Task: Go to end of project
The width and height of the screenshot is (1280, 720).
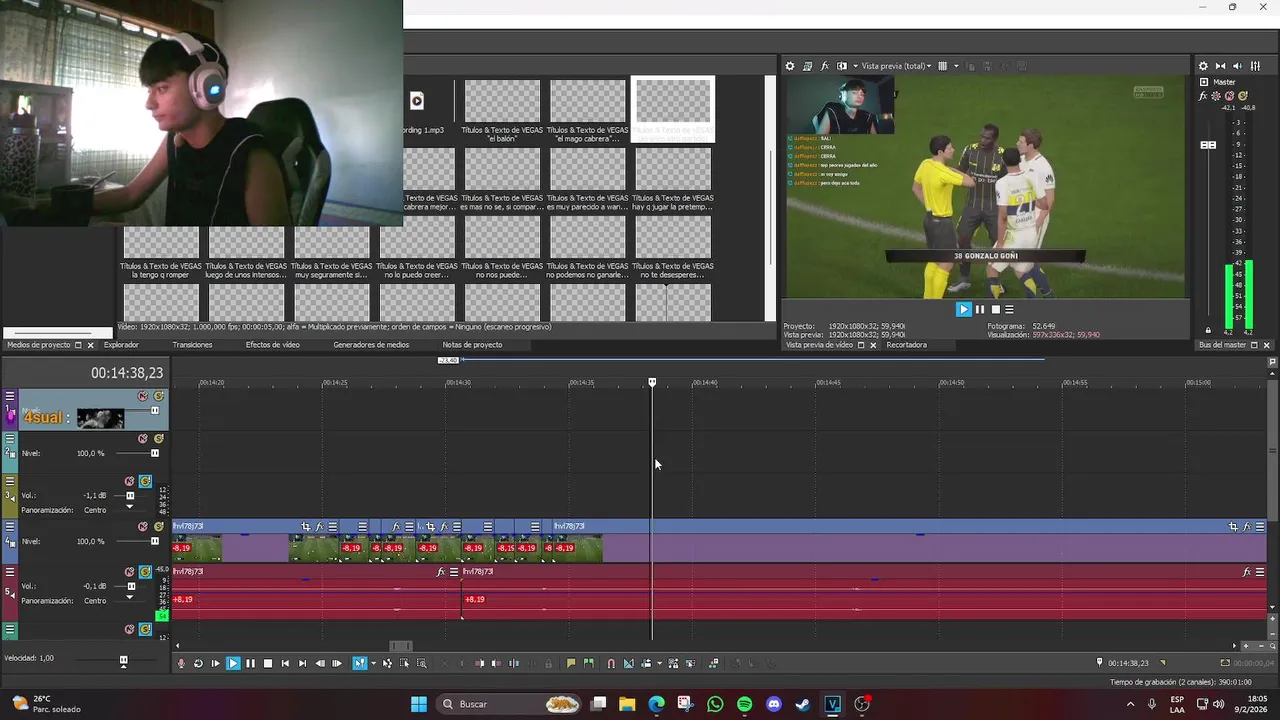Action: click(302, 663)
